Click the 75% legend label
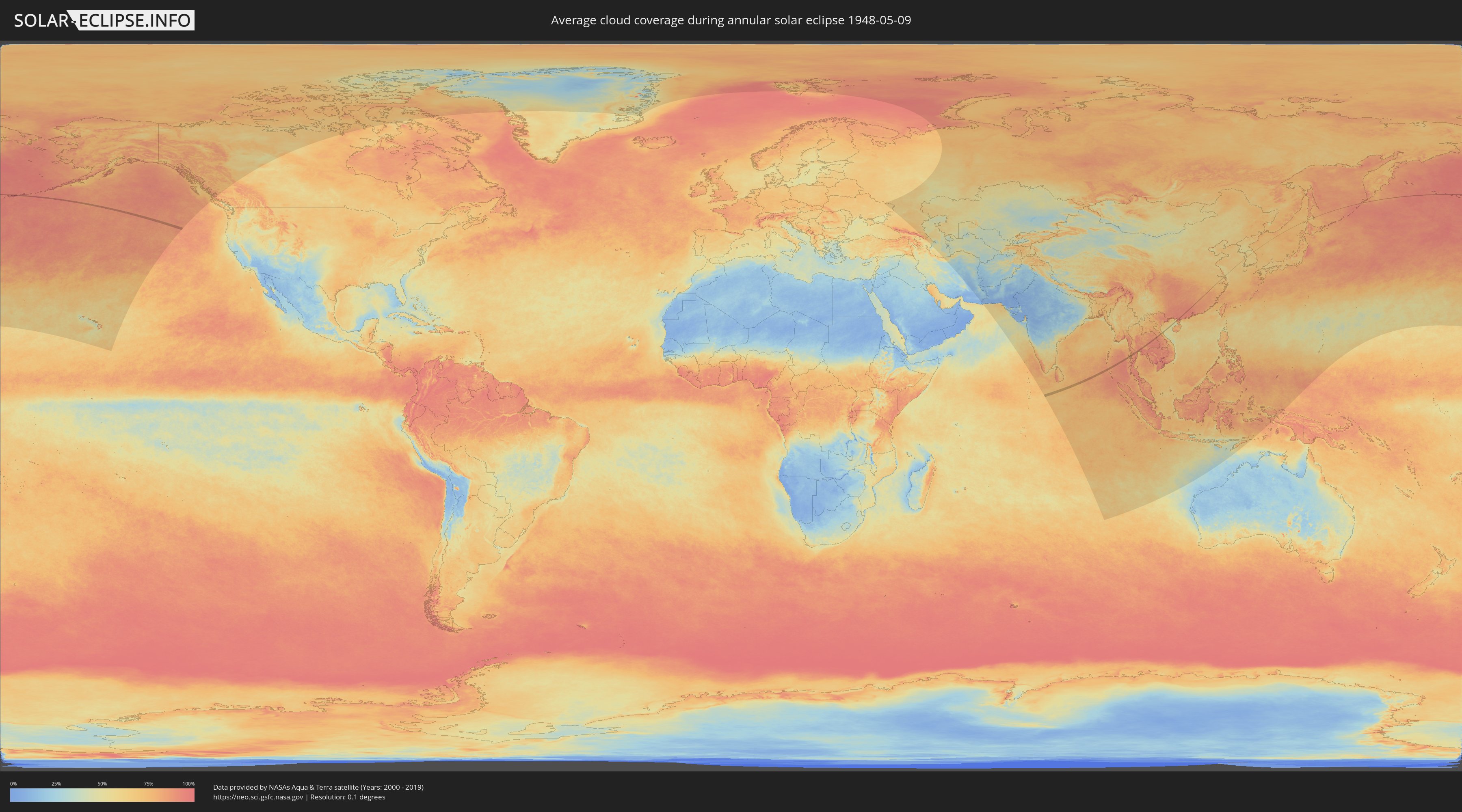The width and height of the screenshot is (1462, 812). (148, 784)
